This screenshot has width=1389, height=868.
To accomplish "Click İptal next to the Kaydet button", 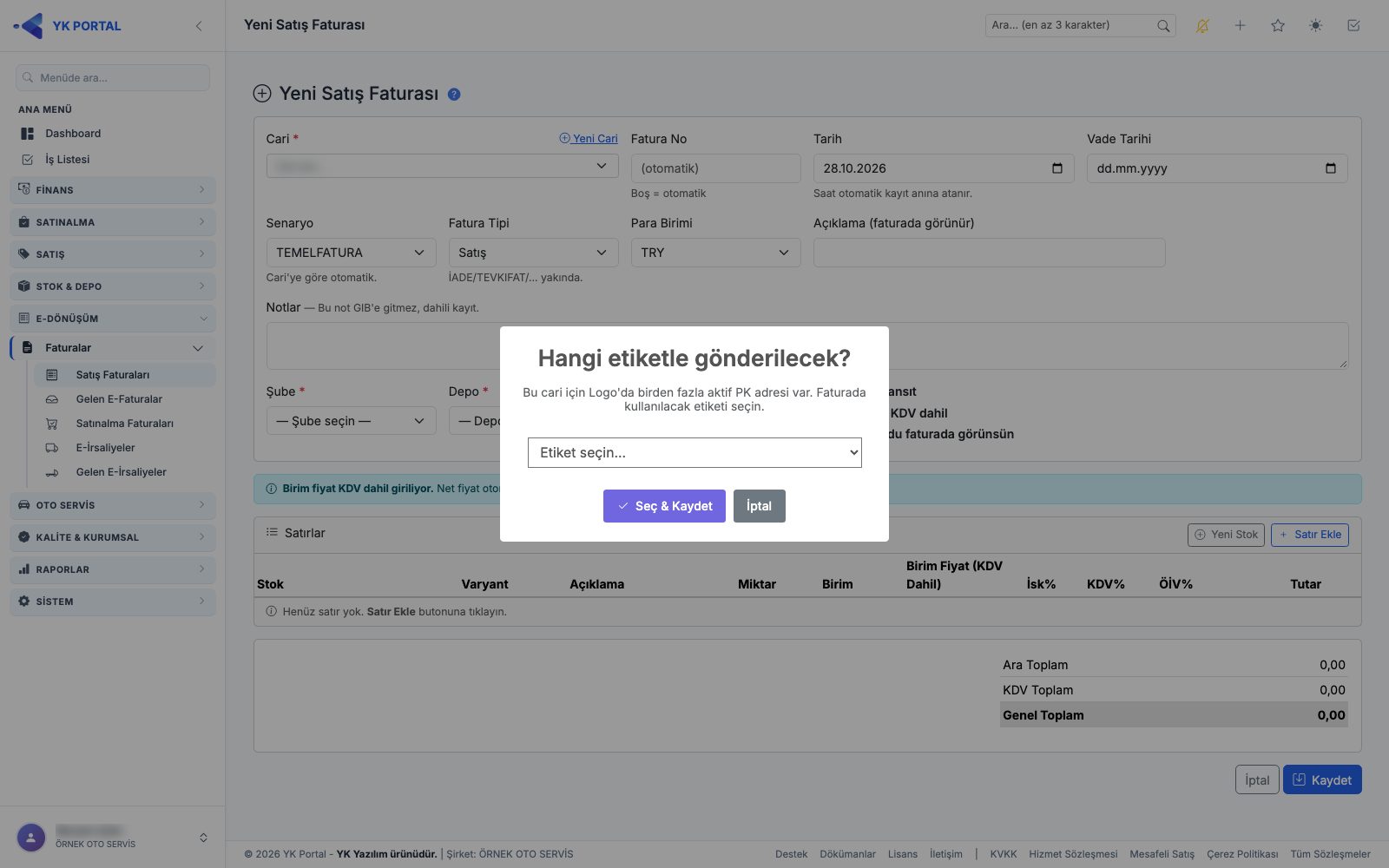I will click(1257, 779).
